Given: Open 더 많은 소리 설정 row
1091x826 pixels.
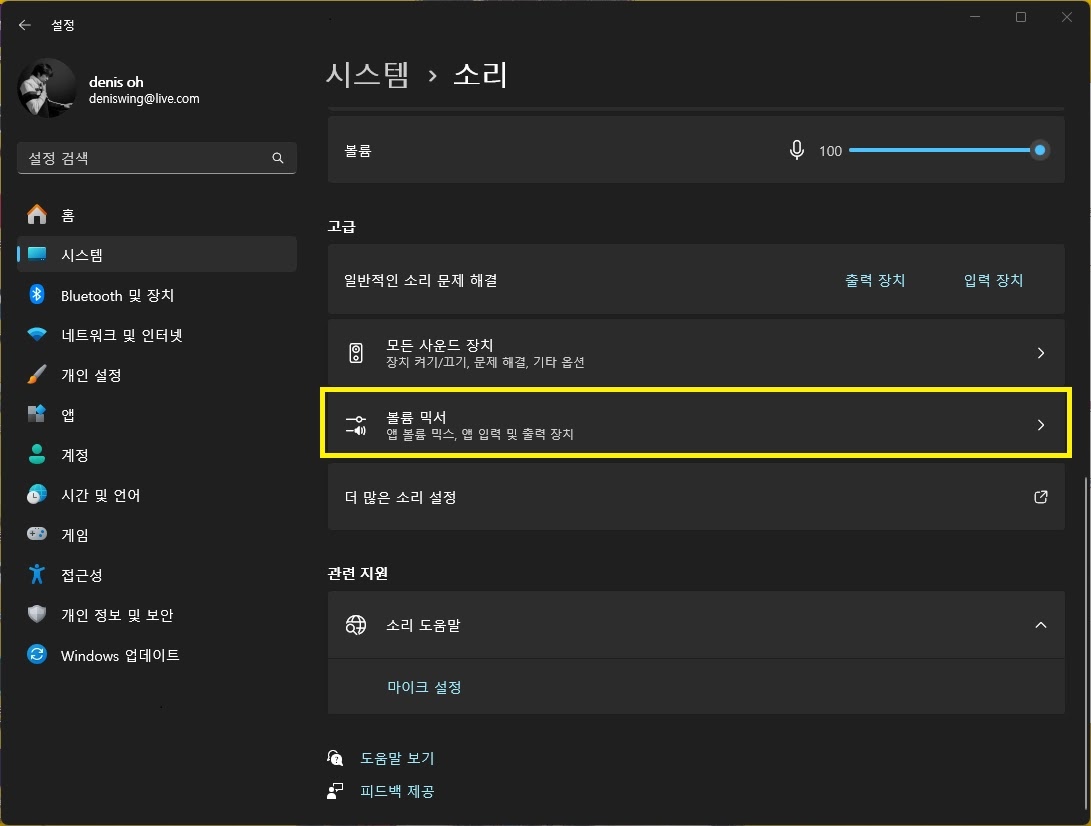Looking at the screenshot, I should (696, 497).
